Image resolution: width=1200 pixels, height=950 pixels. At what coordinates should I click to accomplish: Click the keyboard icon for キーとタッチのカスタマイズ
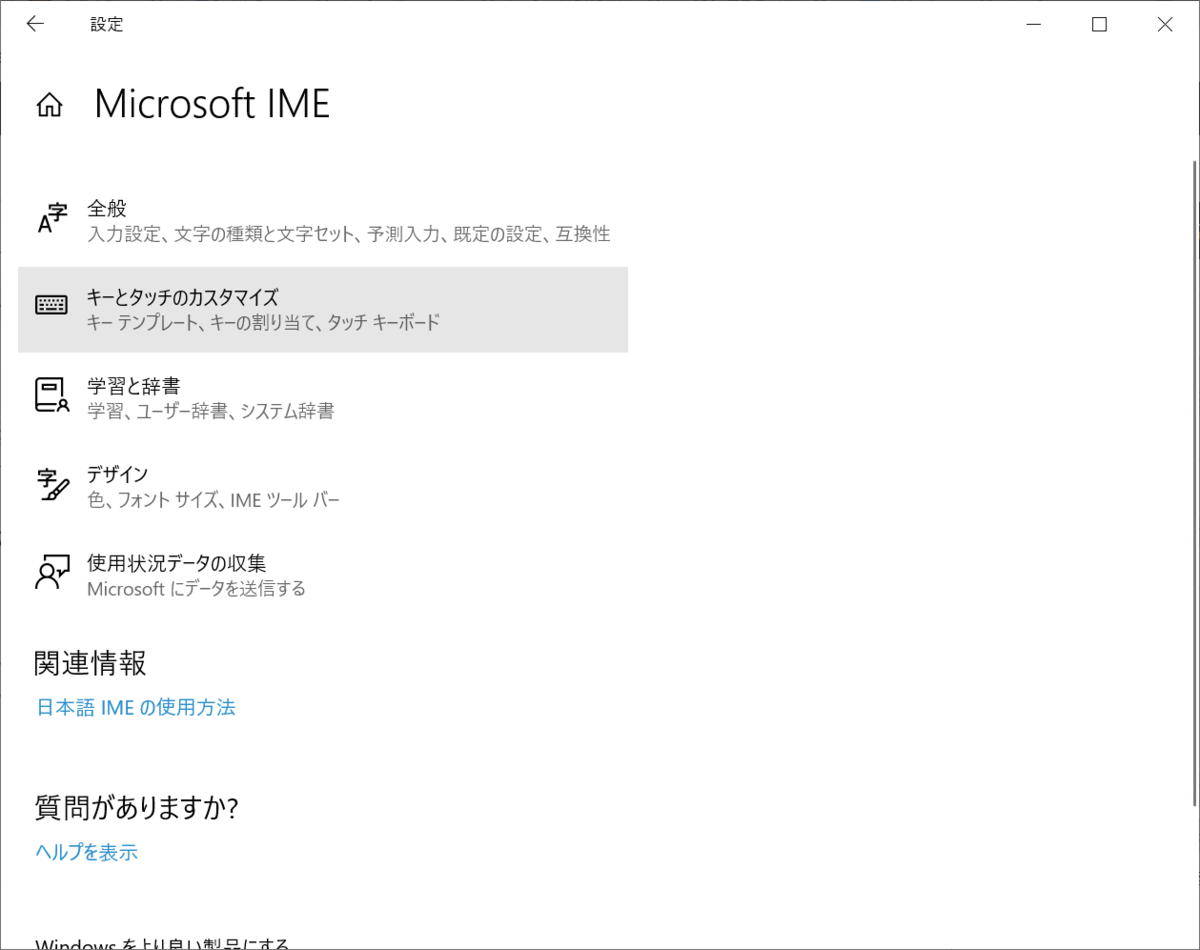point(52,305)
